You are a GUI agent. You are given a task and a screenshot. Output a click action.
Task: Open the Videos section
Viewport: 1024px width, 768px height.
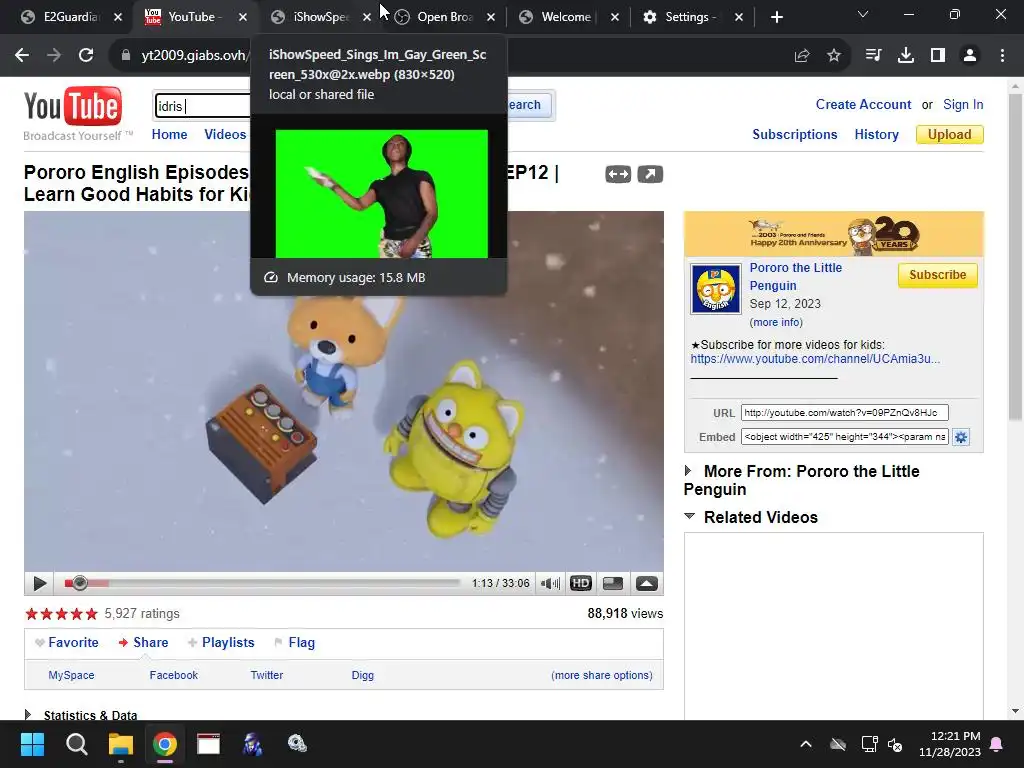225,135
